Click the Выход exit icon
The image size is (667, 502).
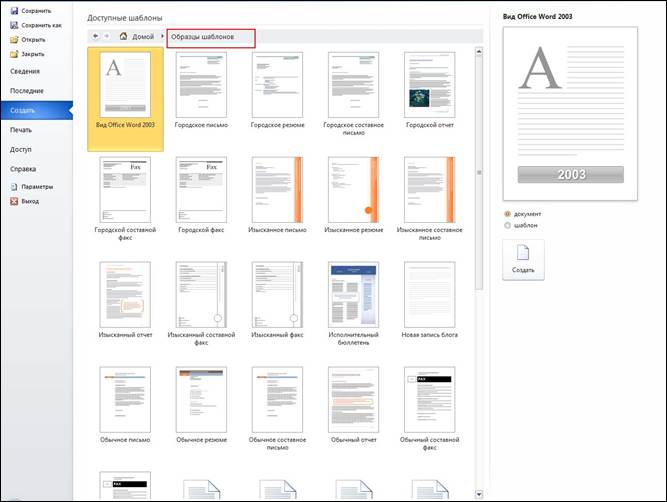(14, 201)
